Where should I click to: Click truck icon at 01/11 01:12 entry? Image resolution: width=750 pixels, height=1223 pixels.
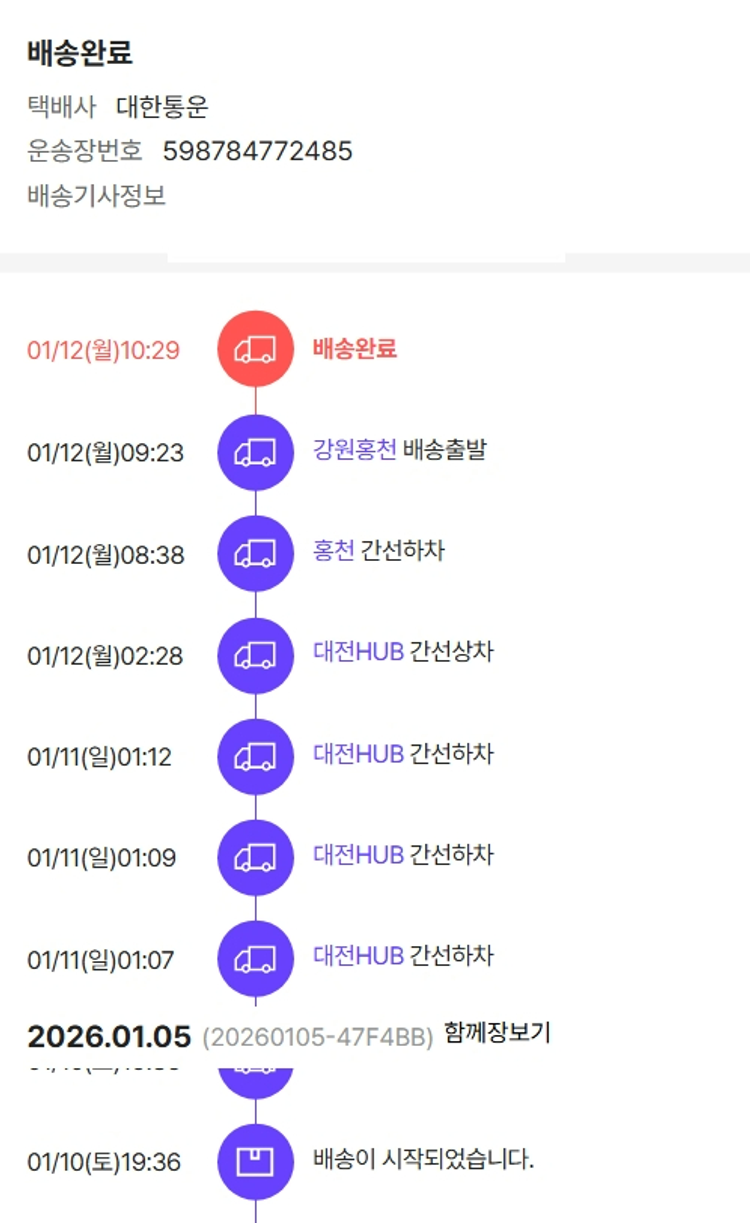pyautogui.click(x=255, y=756)
